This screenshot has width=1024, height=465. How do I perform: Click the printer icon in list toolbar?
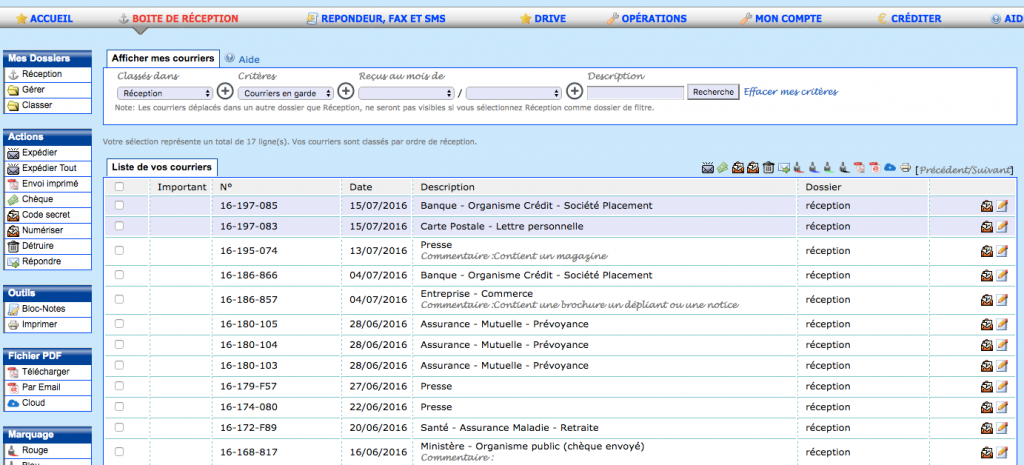[905, 168]
